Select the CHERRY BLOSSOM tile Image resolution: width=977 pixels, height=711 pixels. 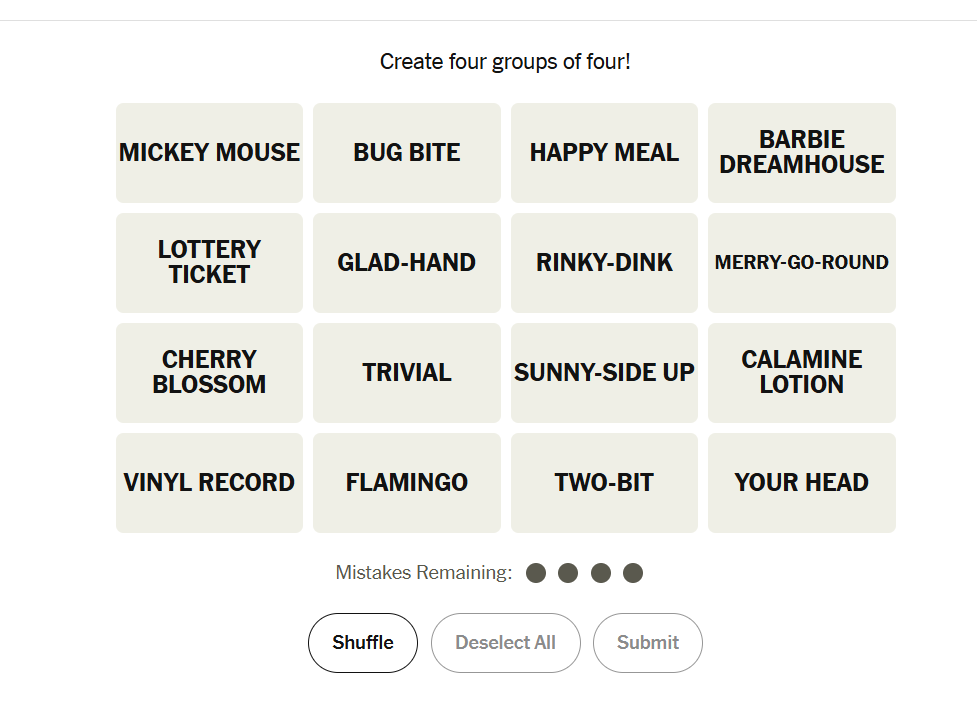tap(209, 373)
